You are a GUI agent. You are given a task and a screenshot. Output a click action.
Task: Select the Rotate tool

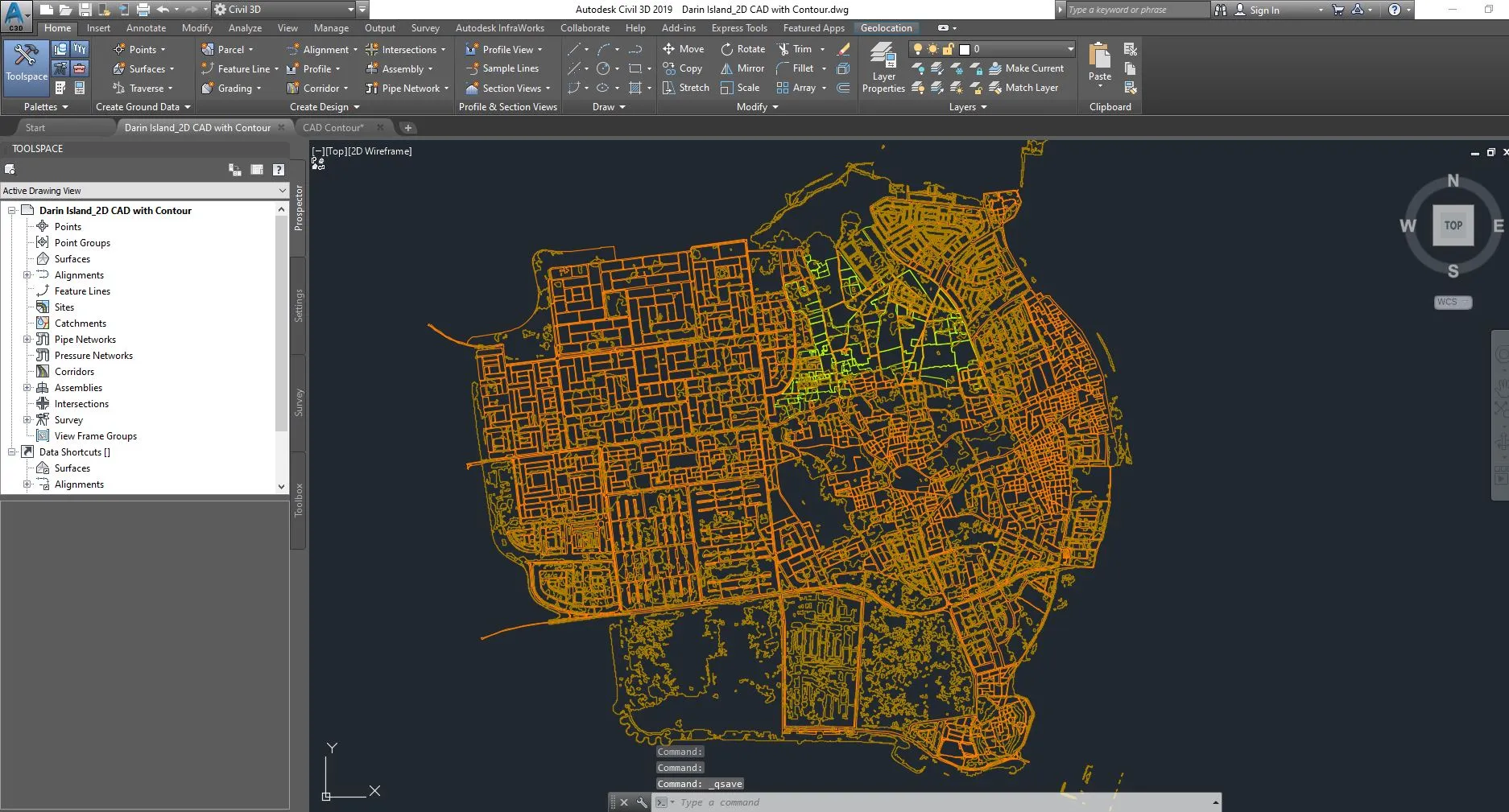click(742, 49)
